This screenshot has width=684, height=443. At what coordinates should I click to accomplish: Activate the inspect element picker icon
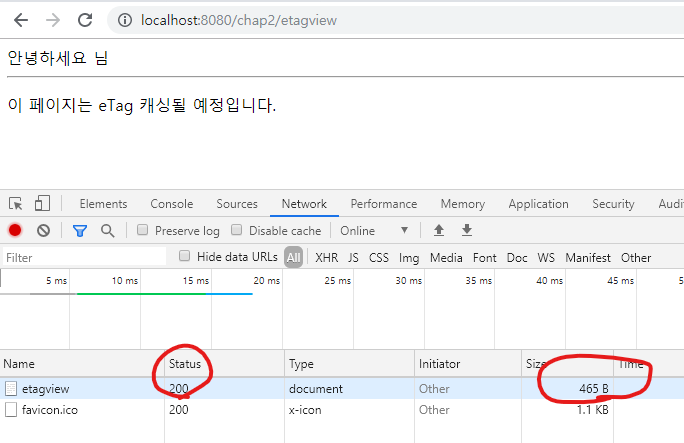[x=15, y=204]
